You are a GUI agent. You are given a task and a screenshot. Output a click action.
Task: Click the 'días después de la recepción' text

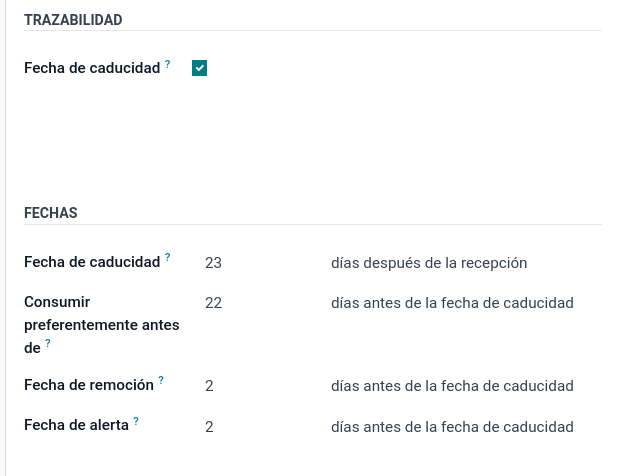point(429,263)
